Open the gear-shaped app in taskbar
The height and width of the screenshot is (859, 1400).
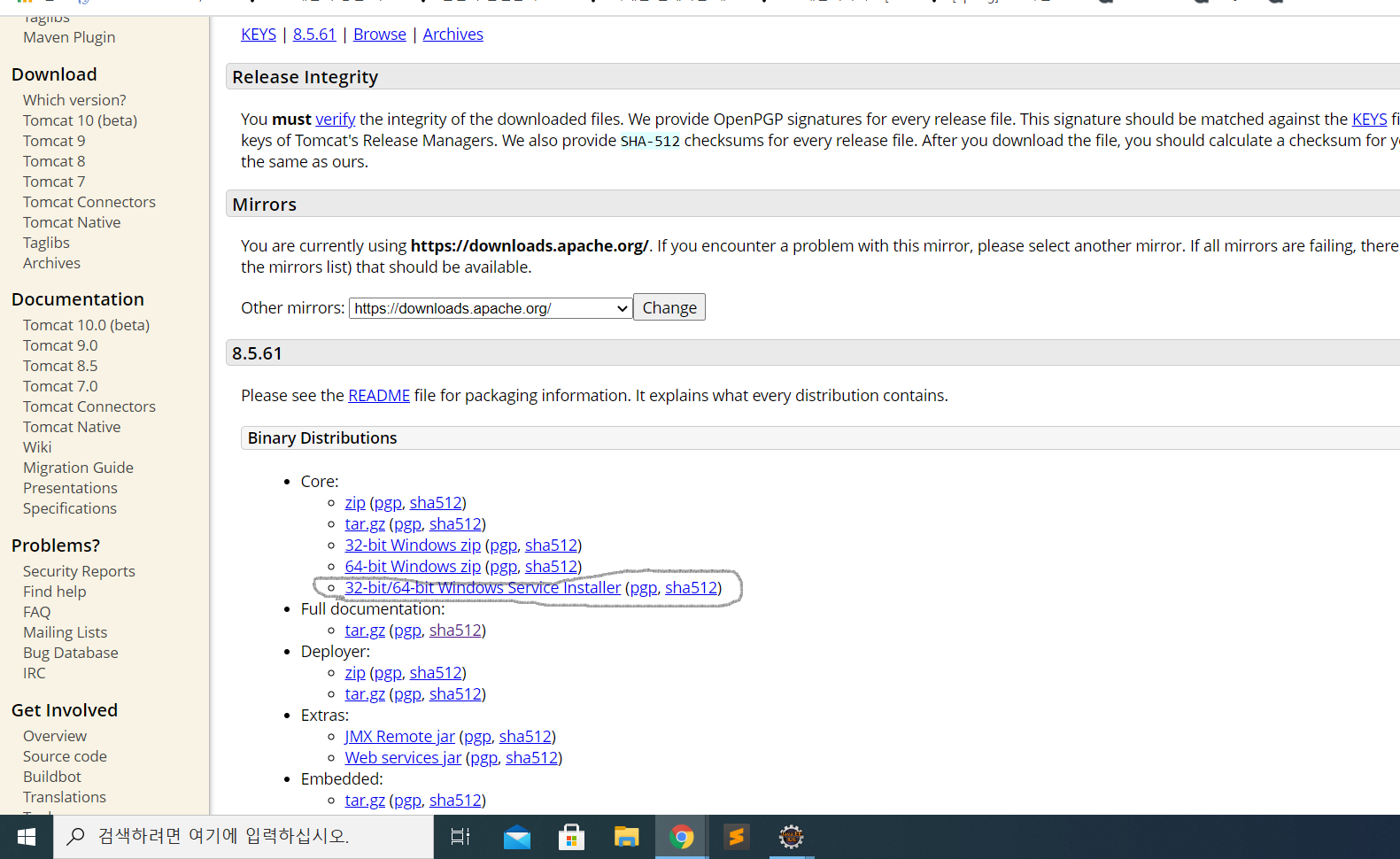click(791, 837)
